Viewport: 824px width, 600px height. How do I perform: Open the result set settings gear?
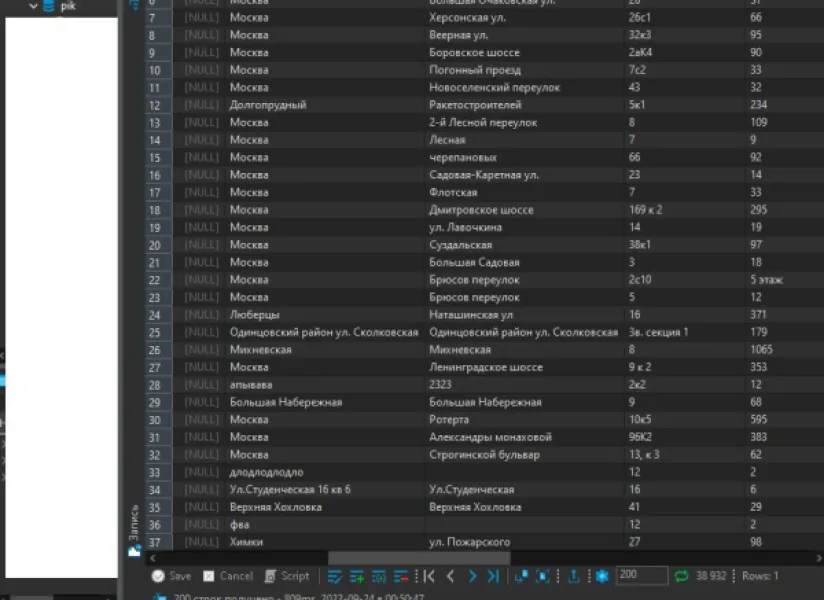pyautogui.click(x=602, y=576)
